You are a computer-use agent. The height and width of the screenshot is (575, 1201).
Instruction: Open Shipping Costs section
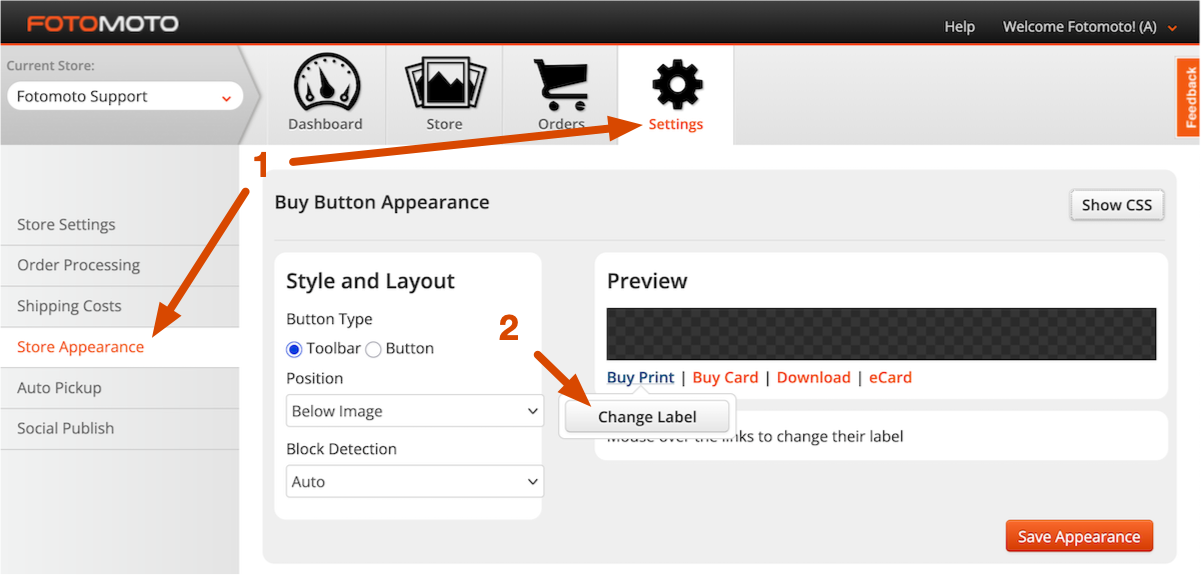pyautogui.click(x=69, y=306)
